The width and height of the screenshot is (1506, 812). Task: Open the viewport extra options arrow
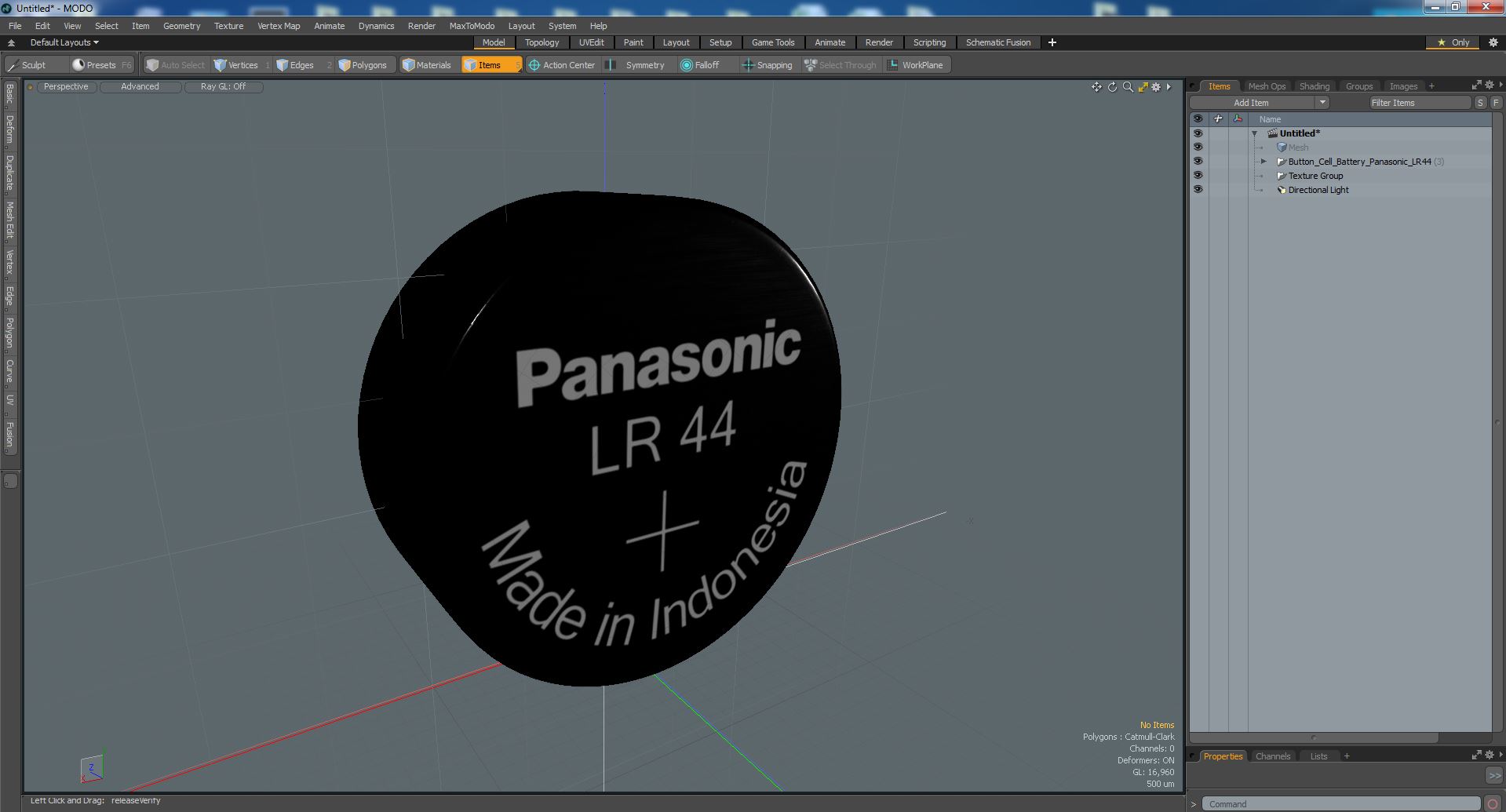click(1169, 87)
